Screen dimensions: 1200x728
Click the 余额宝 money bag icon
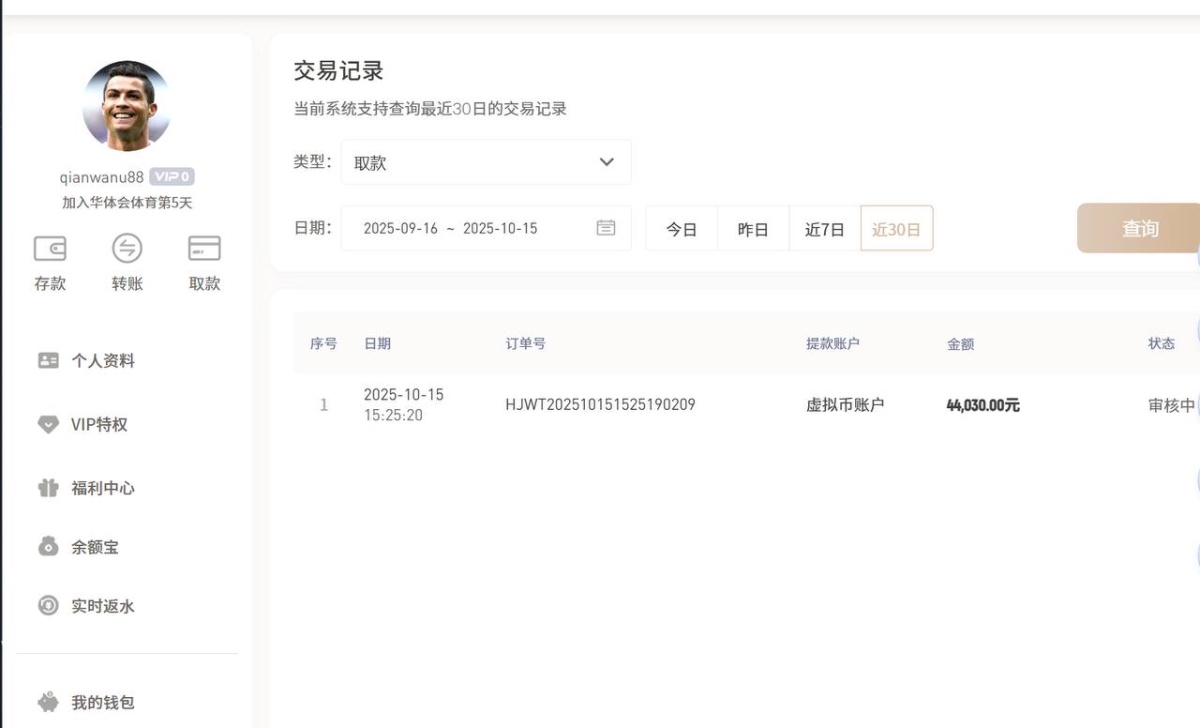48,547
